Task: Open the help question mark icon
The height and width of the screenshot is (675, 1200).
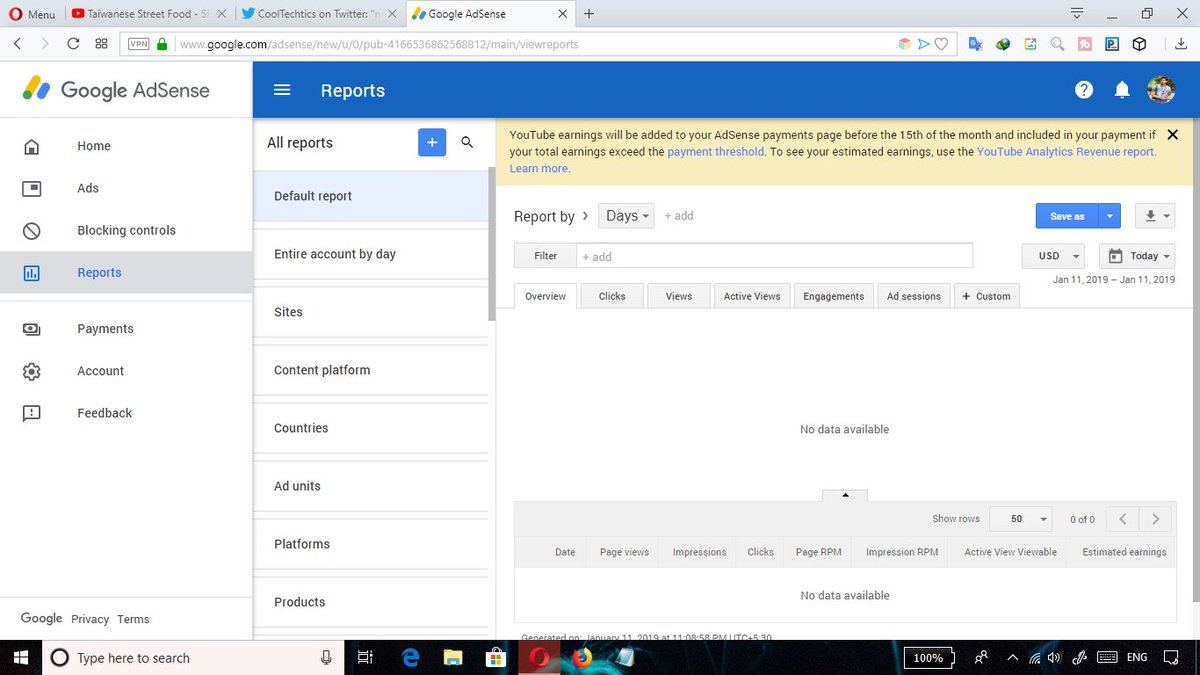Action: (x=1084, y=90)
